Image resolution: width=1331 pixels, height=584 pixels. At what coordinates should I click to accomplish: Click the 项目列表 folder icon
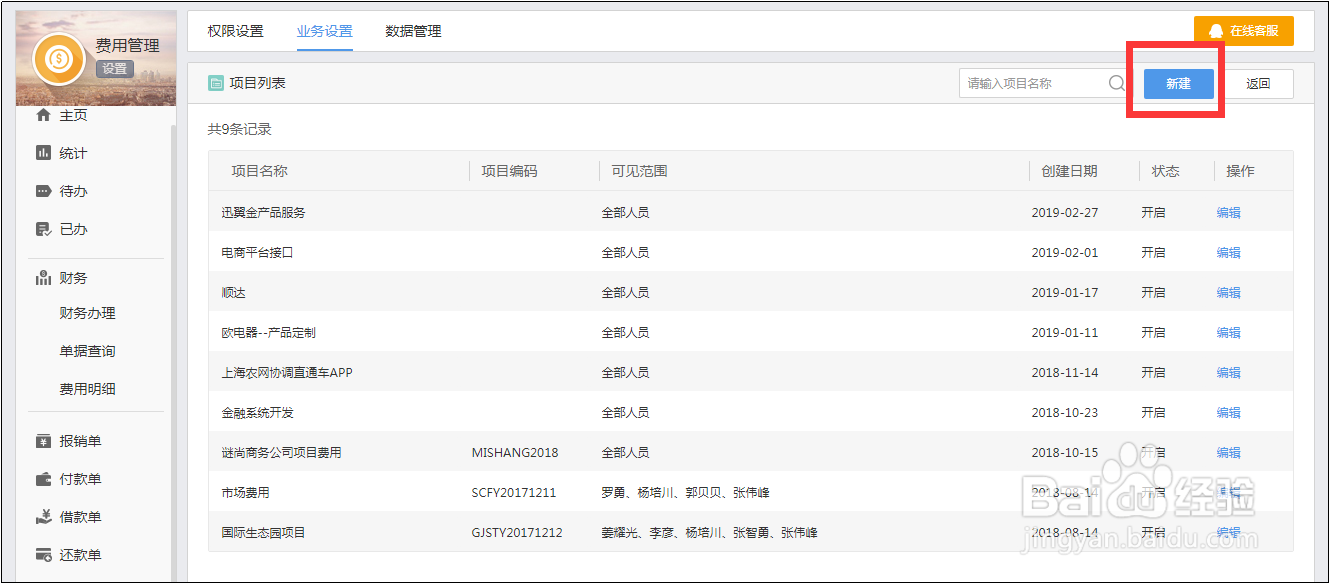[x=216, y=83]
